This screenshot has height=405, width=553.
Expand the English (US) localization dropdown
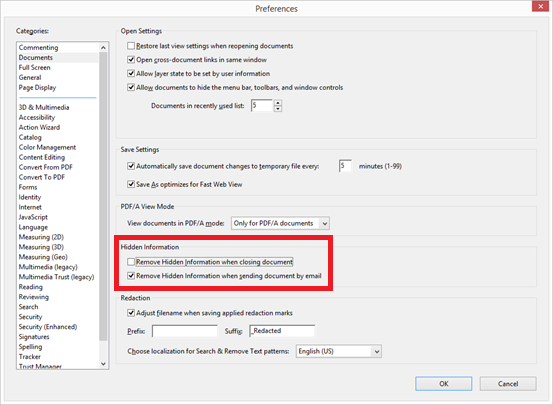click(x=339, y=351)
